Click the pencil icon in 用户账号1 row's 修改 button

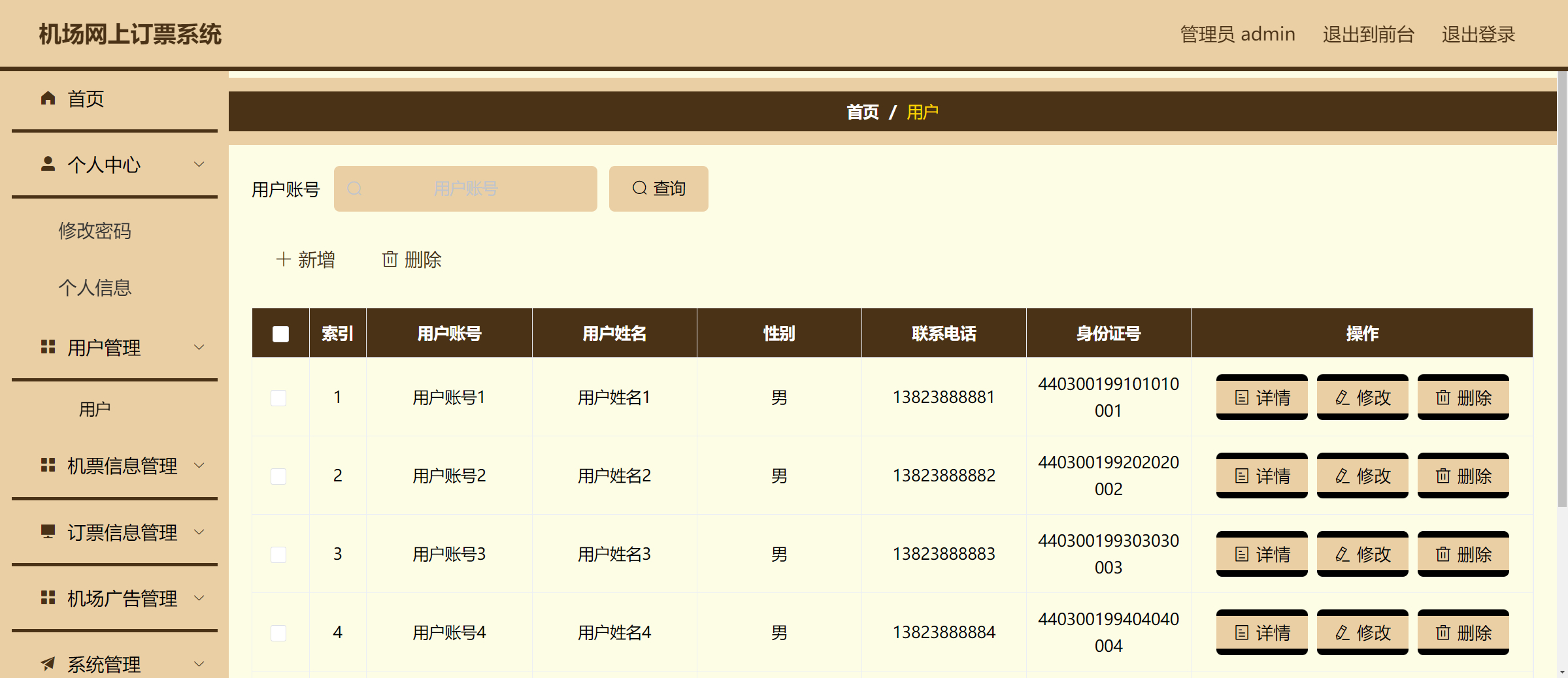[x=1343, y=398]
